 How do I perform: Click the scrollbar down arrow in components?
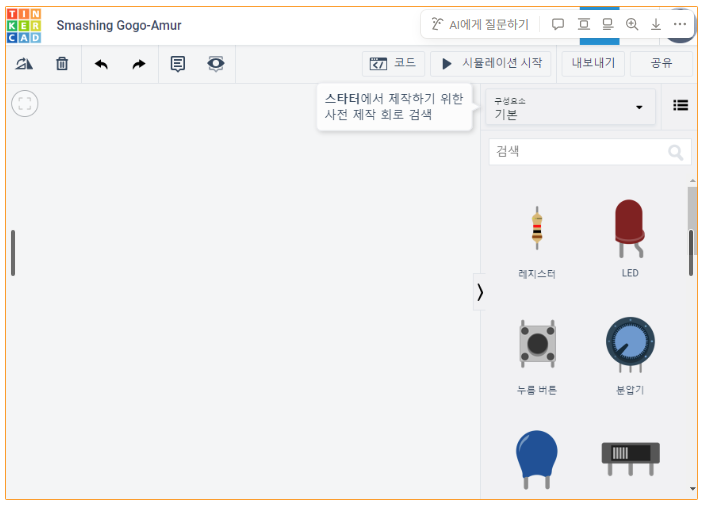click(692, 488)
